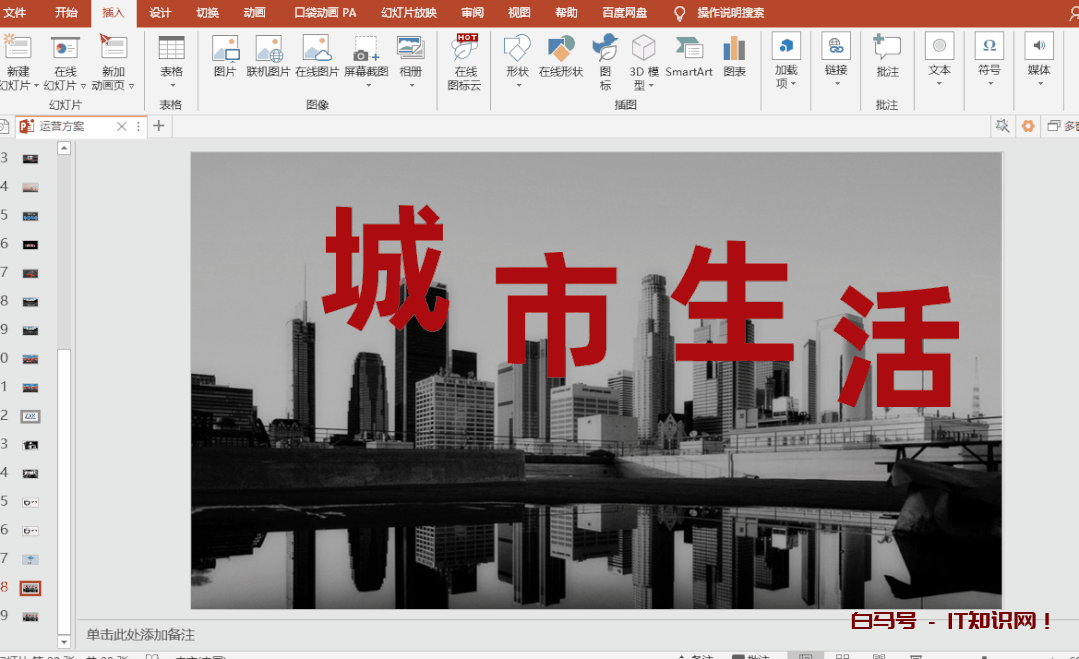Click the 在线形状 online shapes icon
The height and width of the screenshot is (659, 1079).
561,56
